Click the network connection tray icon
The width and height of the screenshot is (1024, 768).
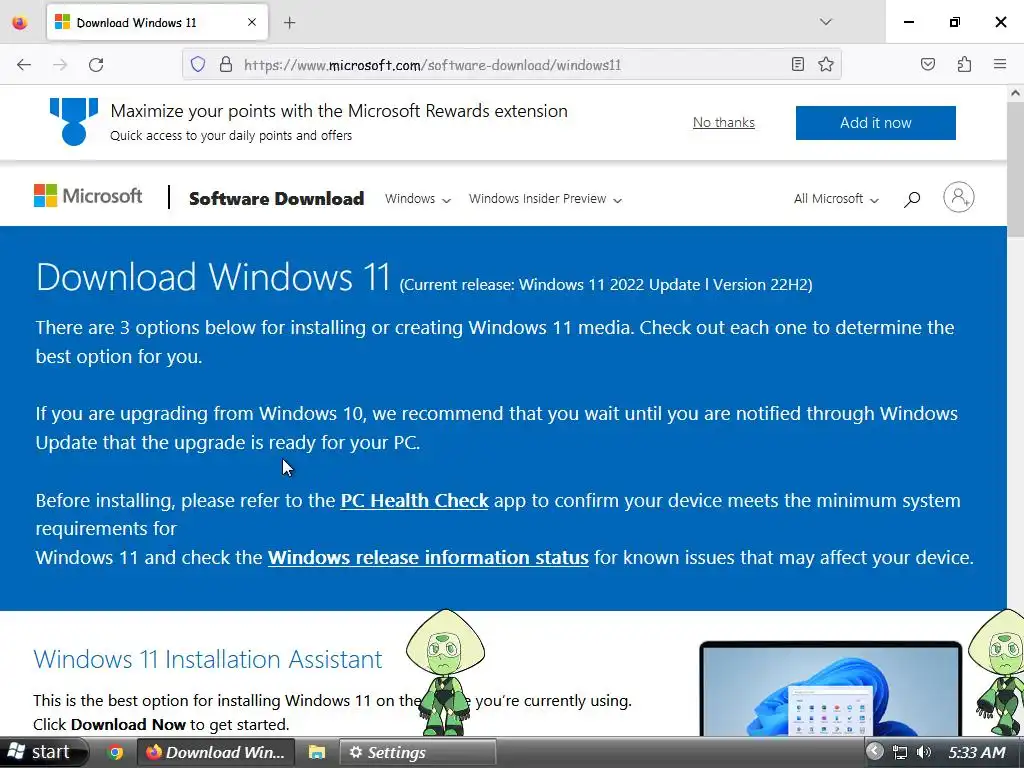pos(899,752)
